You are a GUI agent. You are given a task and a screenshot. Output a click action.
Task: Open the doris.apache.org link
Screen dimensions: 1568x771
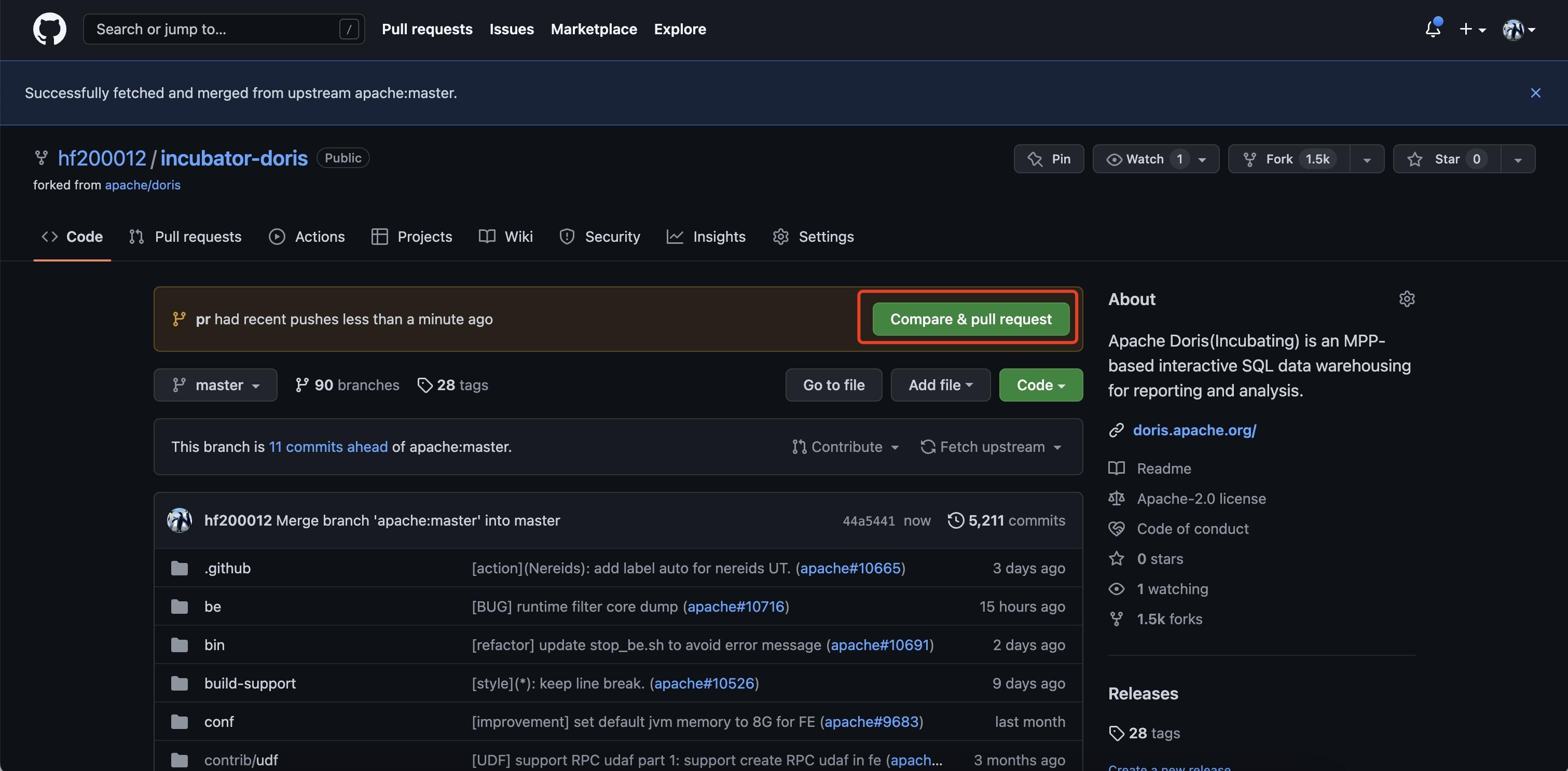(1194, 430)
